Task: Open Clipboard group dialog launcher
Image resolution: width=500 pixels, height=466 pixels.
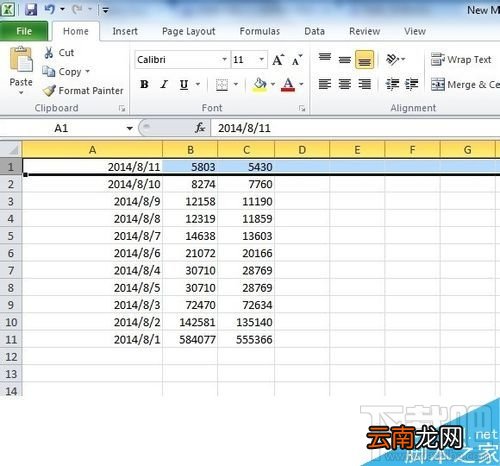Action: click(x=122, y=108)
